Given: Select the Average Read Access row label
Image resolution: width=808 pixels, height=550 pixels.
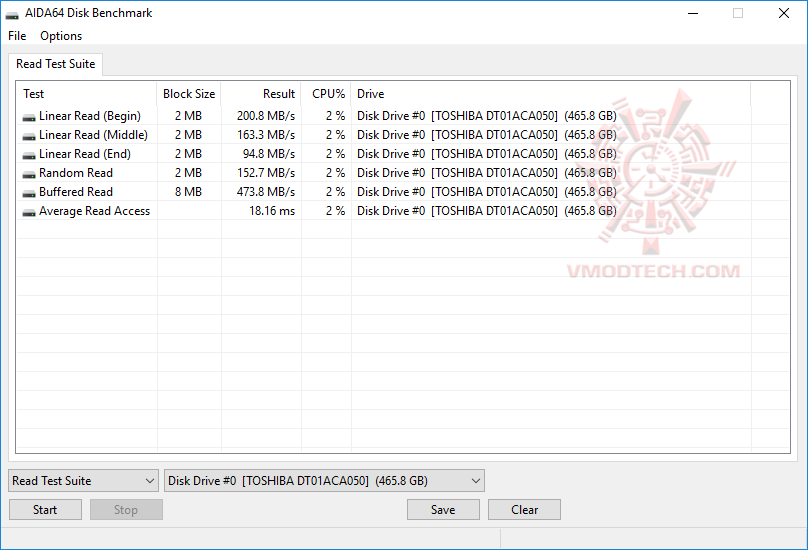Looking at the screenshot, I should coord(94,211).
